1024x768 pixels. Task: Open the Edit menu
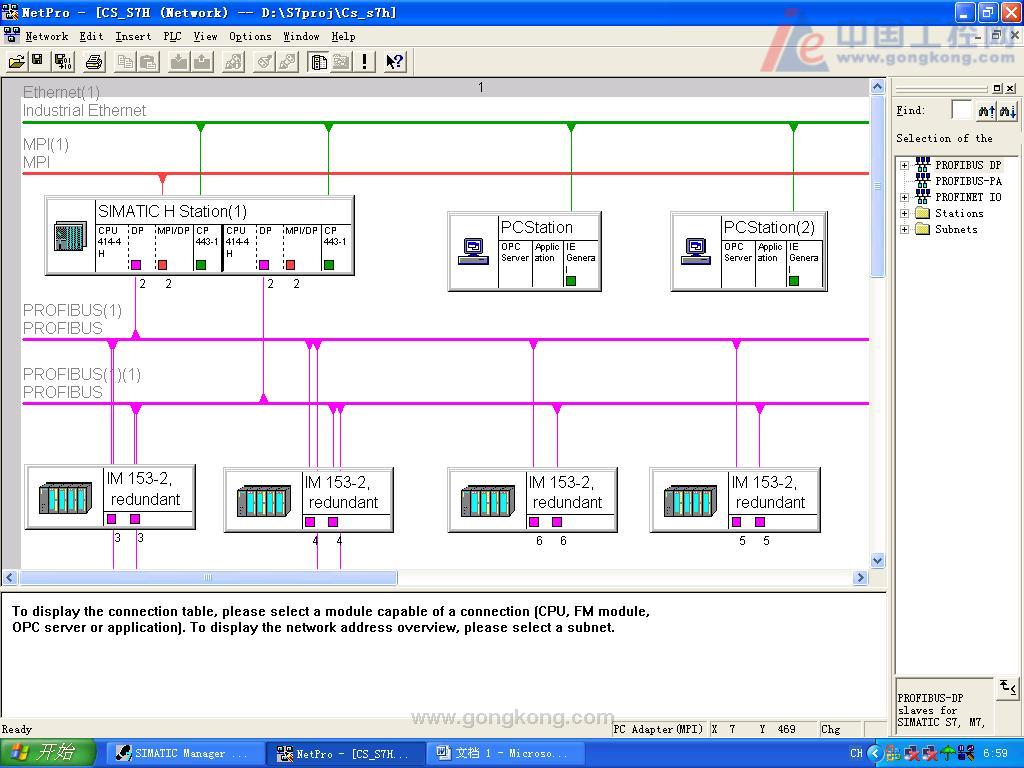[91, 37]
